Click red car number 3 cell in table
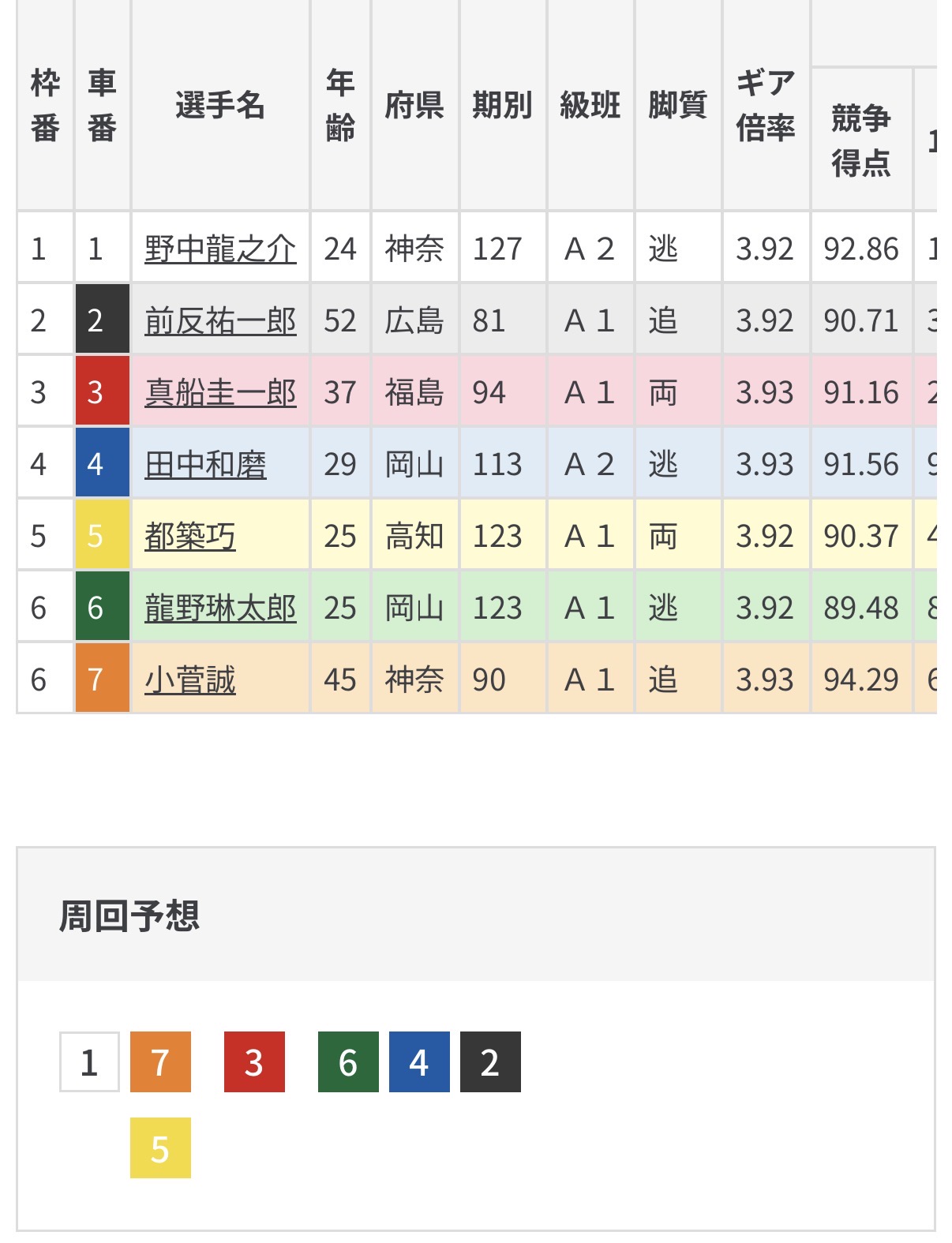 point(102,393)
